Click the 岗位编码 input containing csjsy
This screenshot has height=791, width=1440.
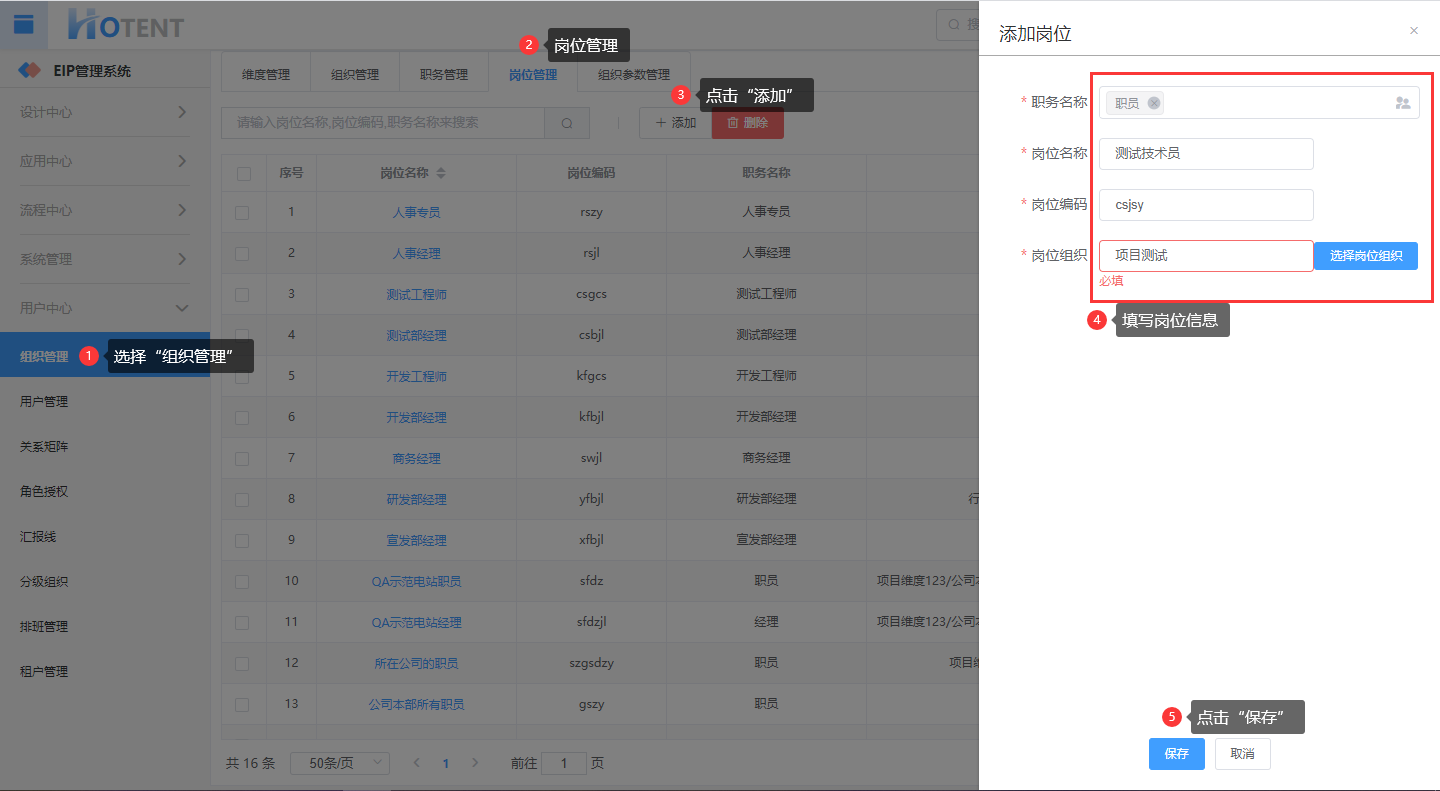click(1206, 205)
